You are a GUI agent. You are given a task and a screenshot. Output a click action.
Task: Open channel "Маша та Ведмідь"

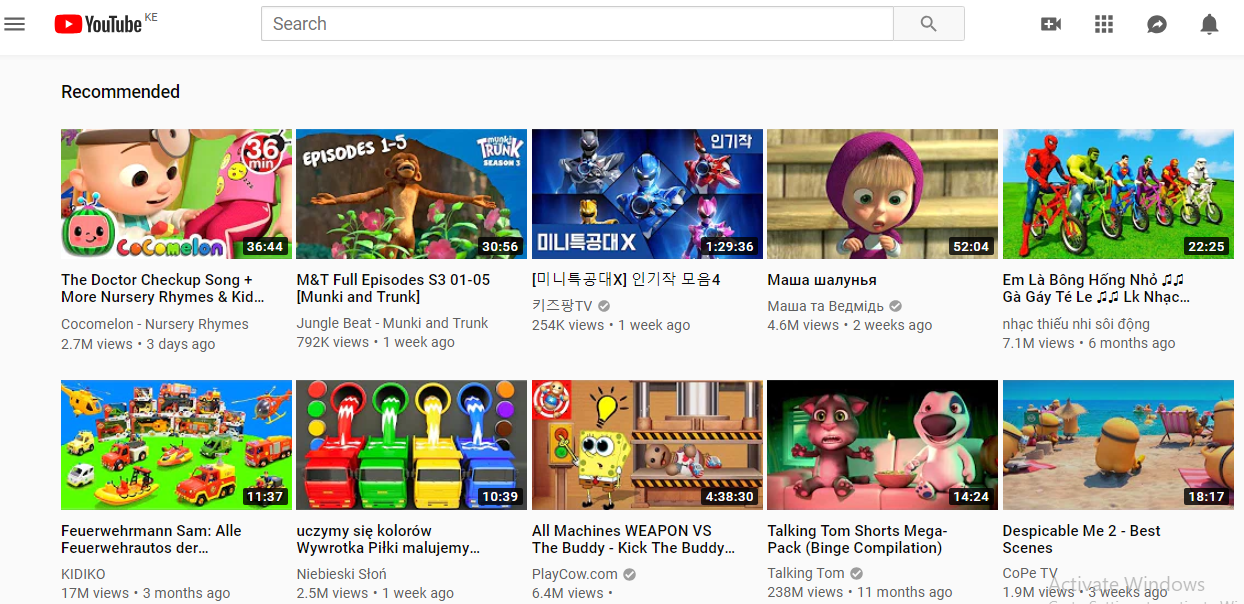point(826,305)
